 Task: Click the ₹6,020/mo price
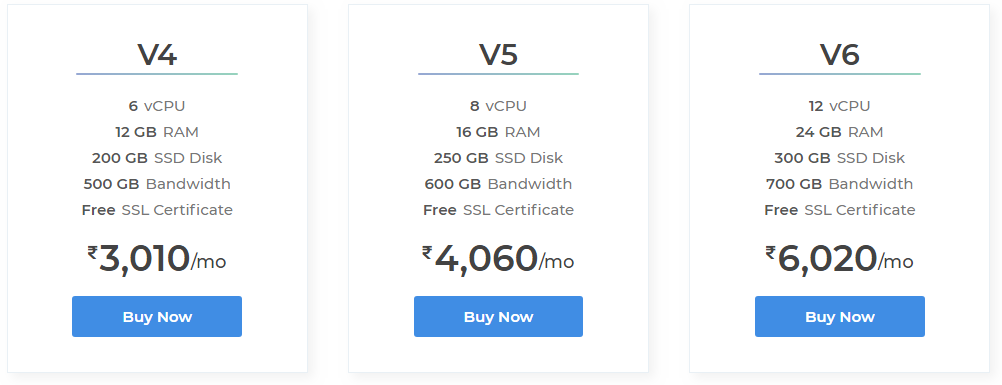839,258
